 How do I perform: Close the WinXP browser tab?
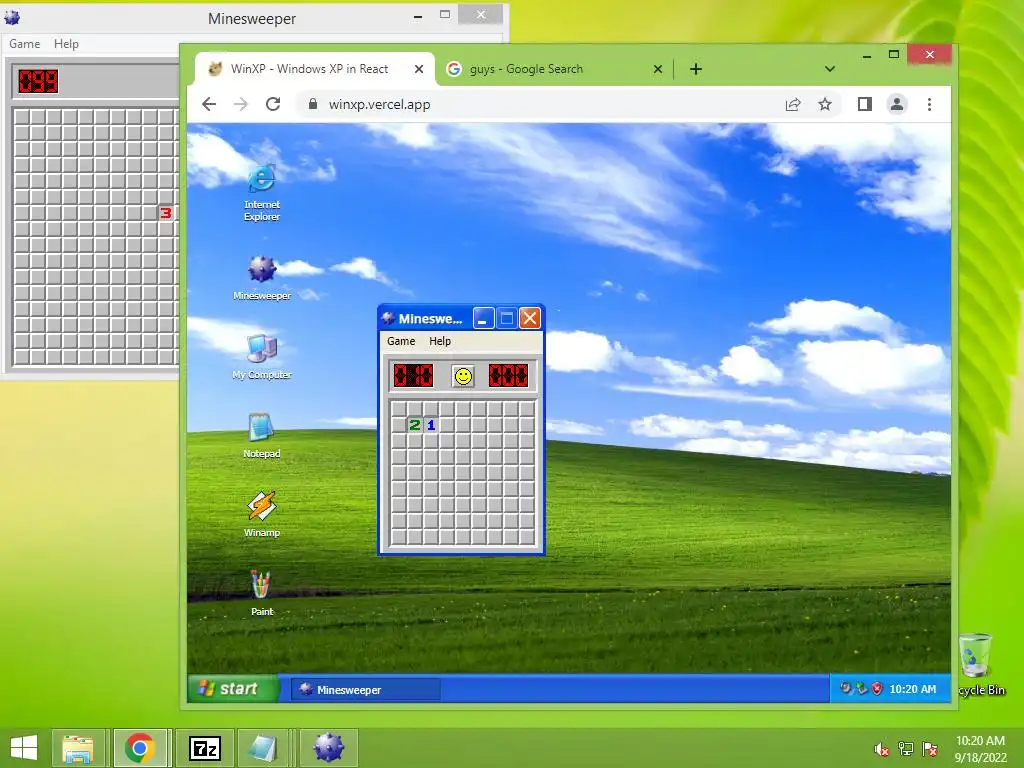419,69
